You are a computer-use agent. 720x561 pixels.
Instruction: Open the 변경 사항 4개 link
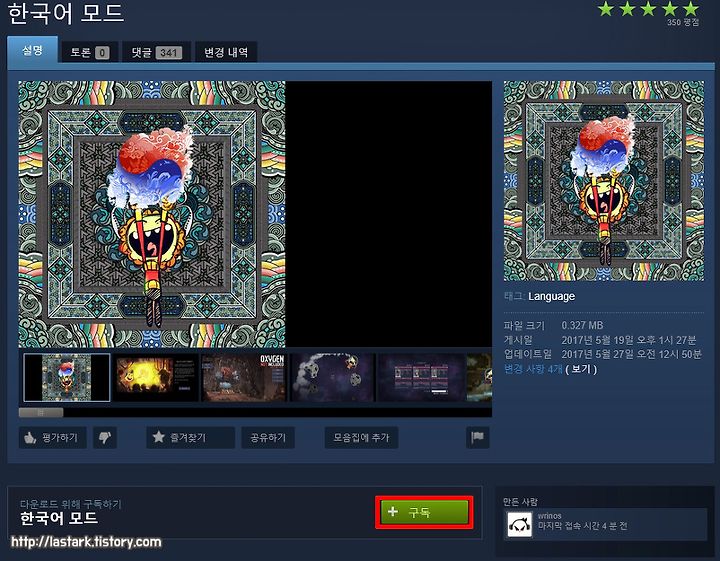point(533,369)
